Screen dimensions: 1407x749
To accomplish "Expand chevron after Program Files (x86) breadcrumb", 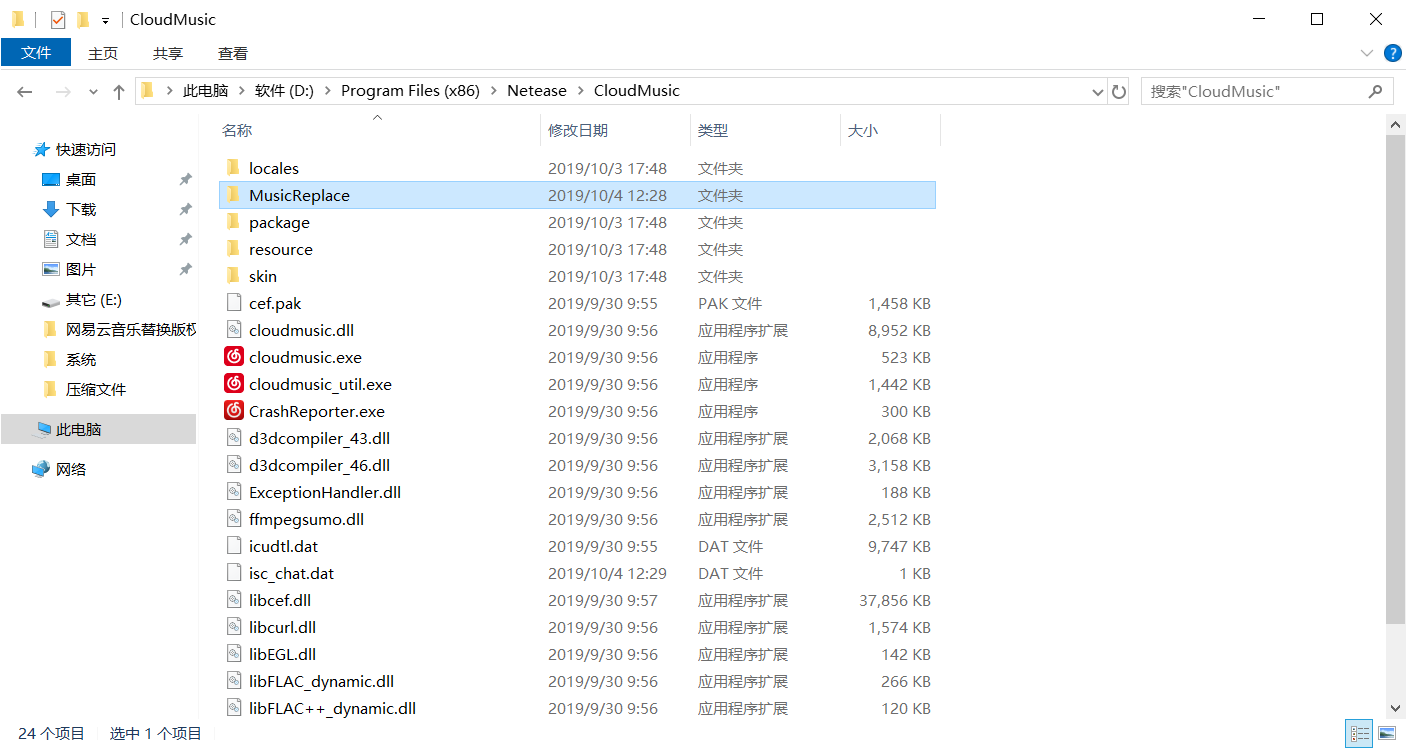I will [493, 91].
